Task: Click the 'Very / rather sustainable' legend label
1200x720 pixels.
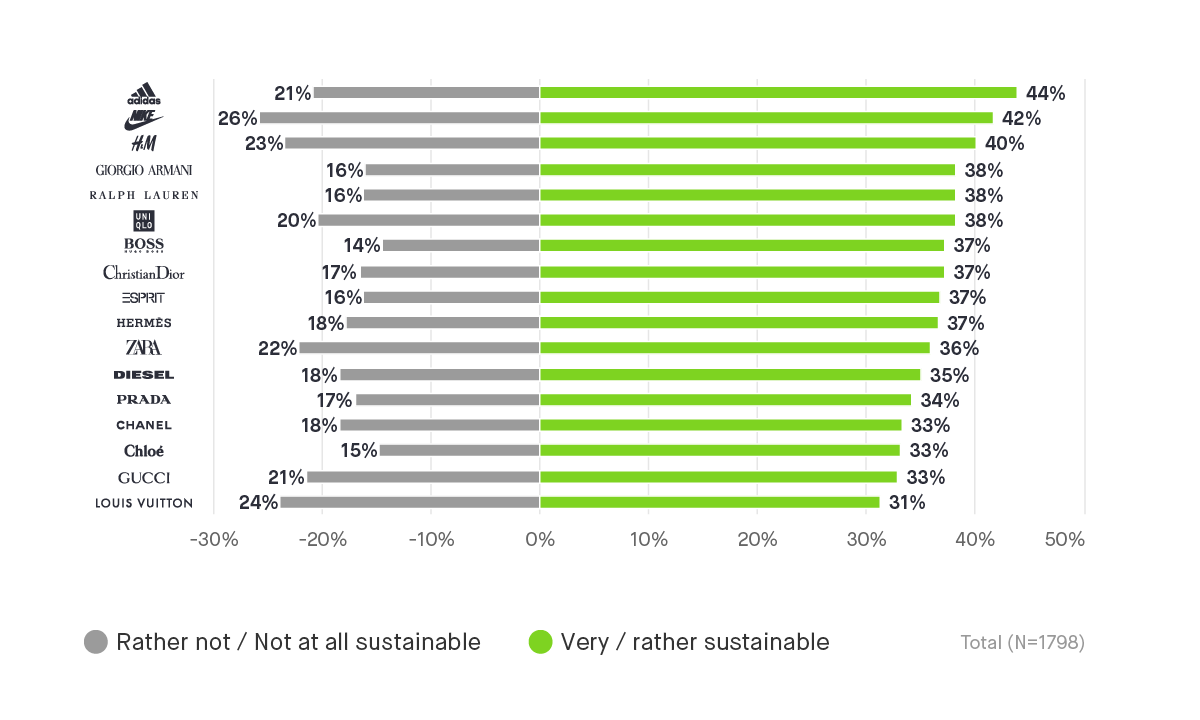Action: tap(694, 642)
